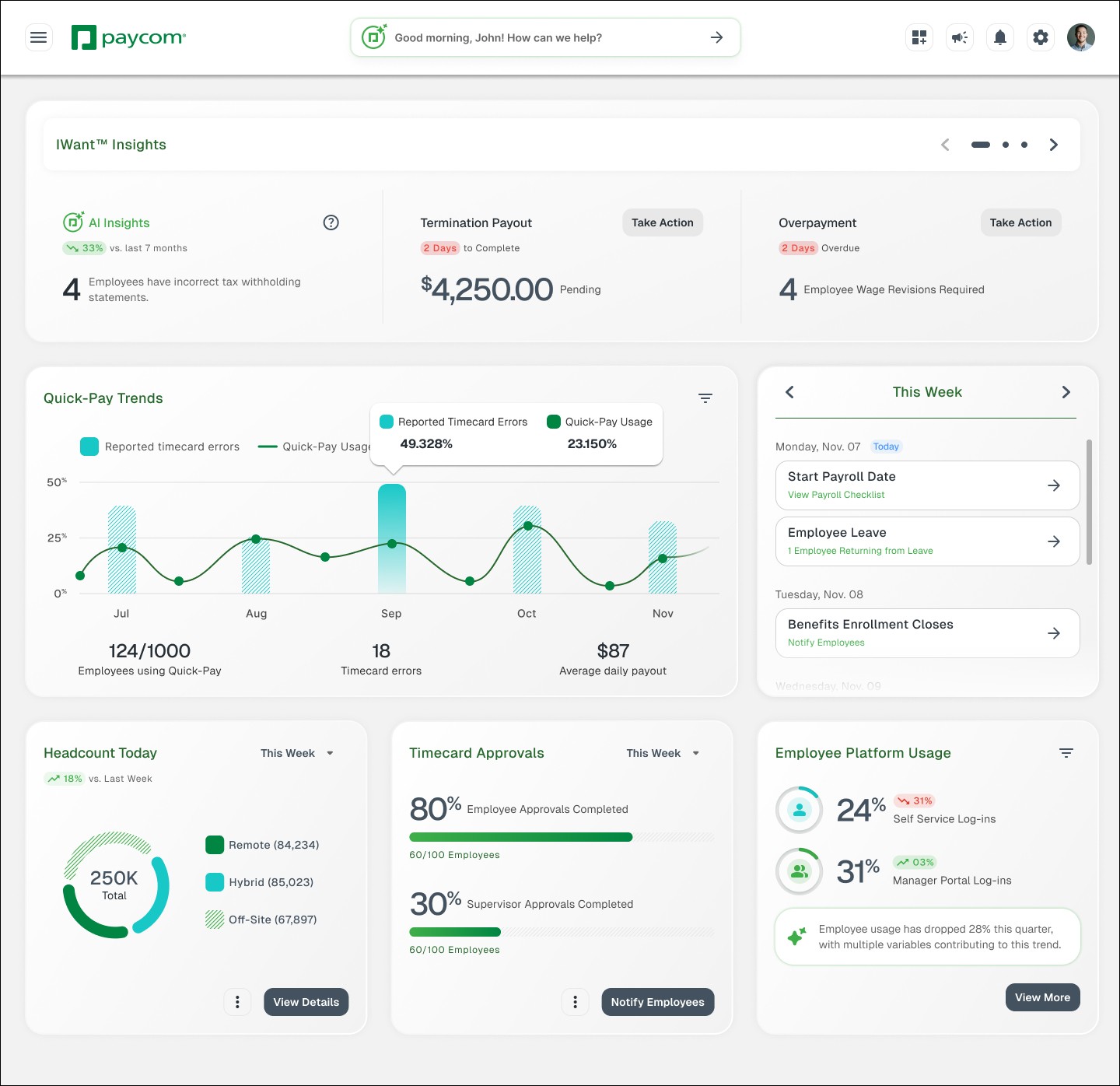Image resolution: width=1120 pixels, height=1086 pixels.
Task: Click the 'Today' badge by Monday, Nov. 07
Action: click(x=886, y=447)
